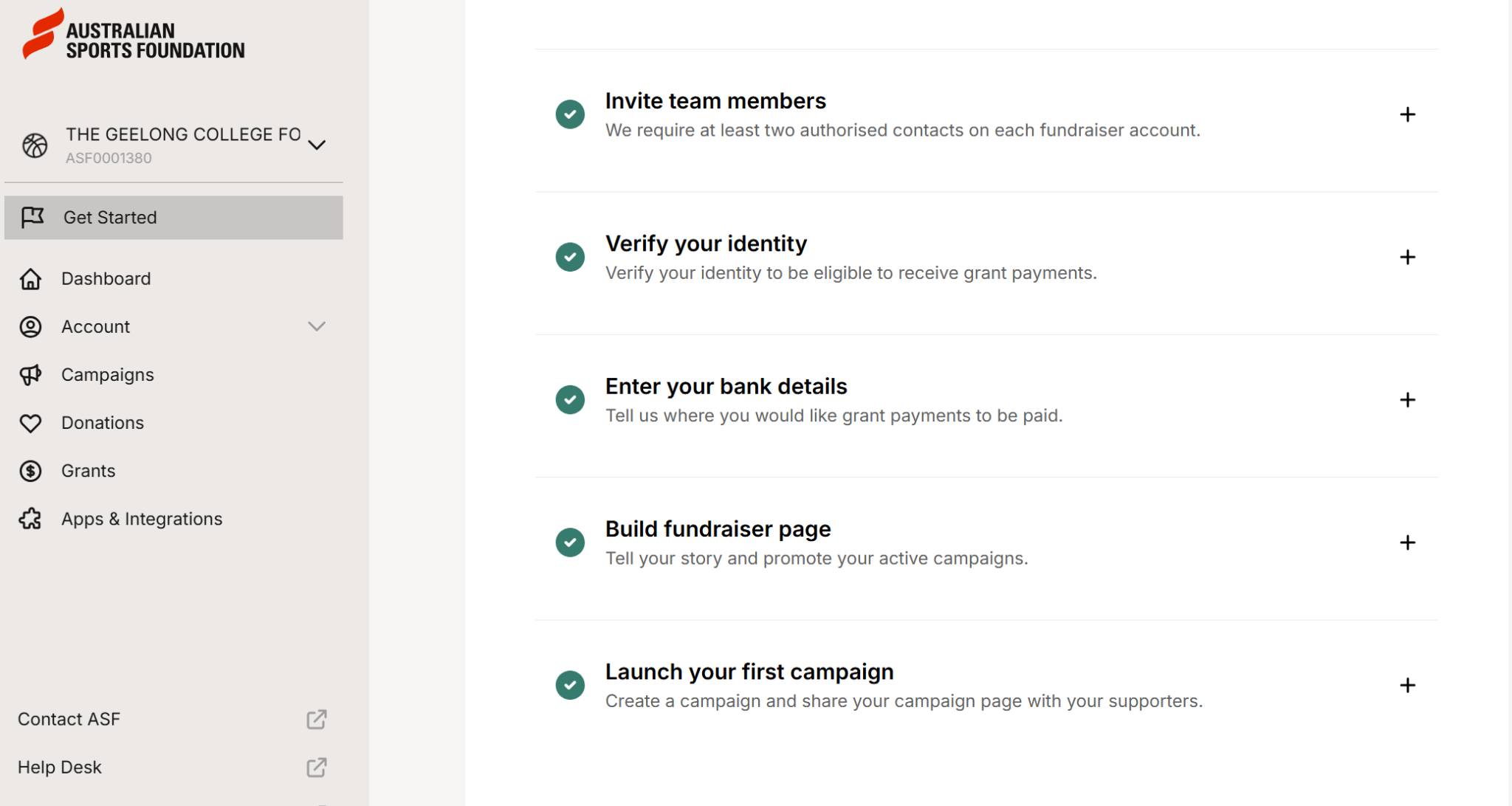Click the Launch your first campaign checkmark
1512x806 pixels.
tap(570, 685)
